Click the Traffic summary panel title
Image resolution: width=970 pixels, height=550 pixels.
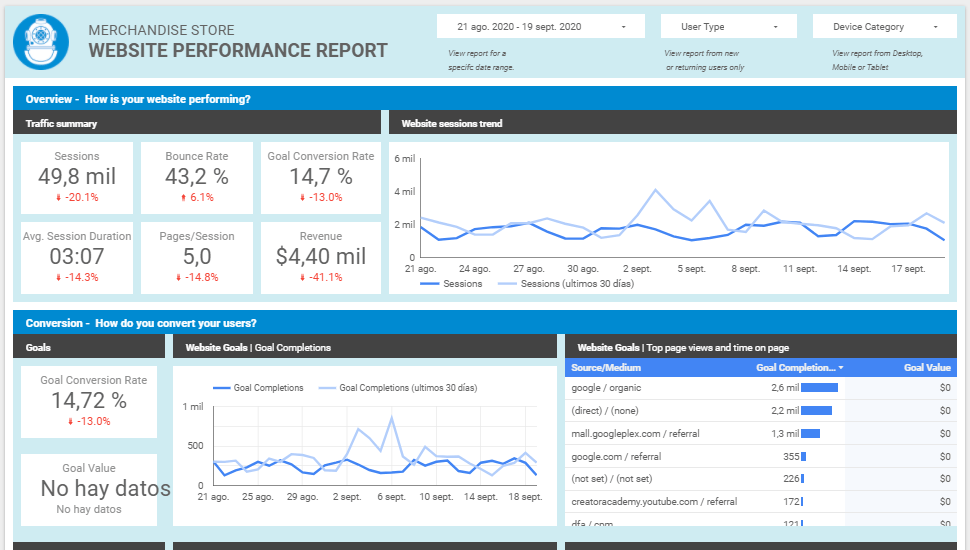pos(61,123)
